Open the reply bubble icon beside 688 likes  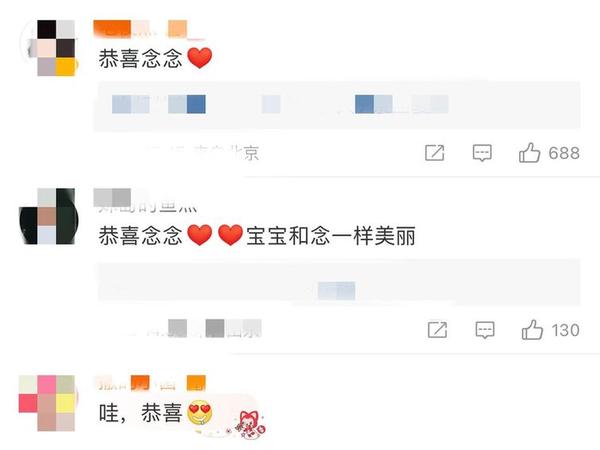(482, 153)
